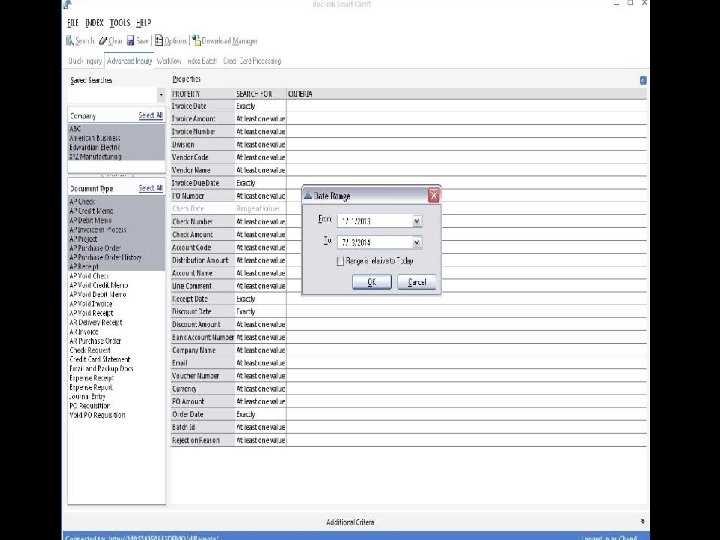
Task: Switch to the Index Batch tab
Action: coord(202,61)
